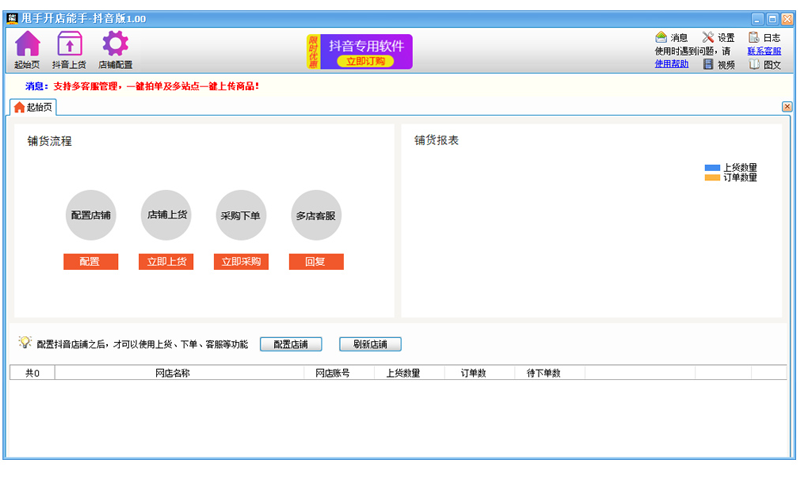This screenshot has width=800, height=482.
Task: Click the 使用帮助 link
Action: (671, 64)
